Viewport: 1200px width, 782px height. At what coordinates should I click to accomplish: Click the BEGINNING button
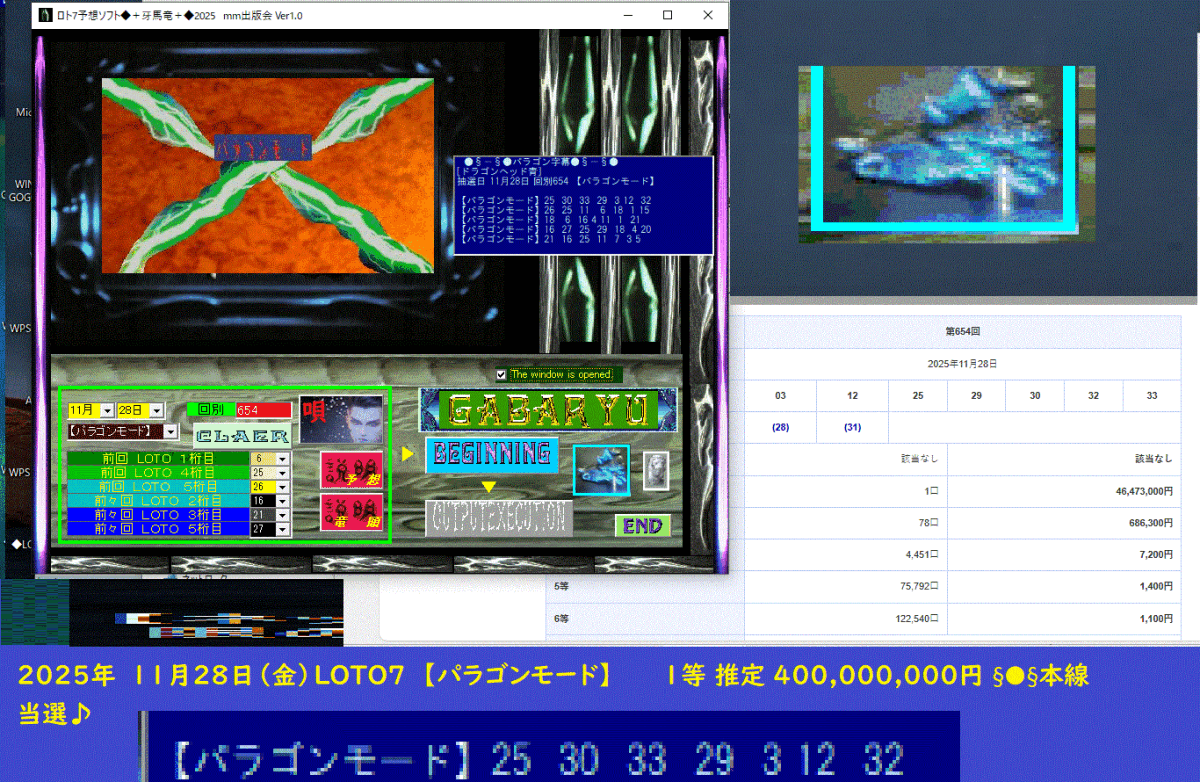pyautogui.click(x=491, y=455)
